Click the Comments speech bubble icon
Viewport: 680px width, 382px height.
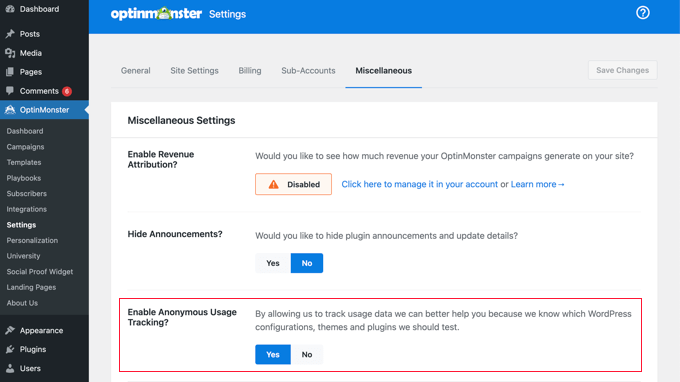10,91
